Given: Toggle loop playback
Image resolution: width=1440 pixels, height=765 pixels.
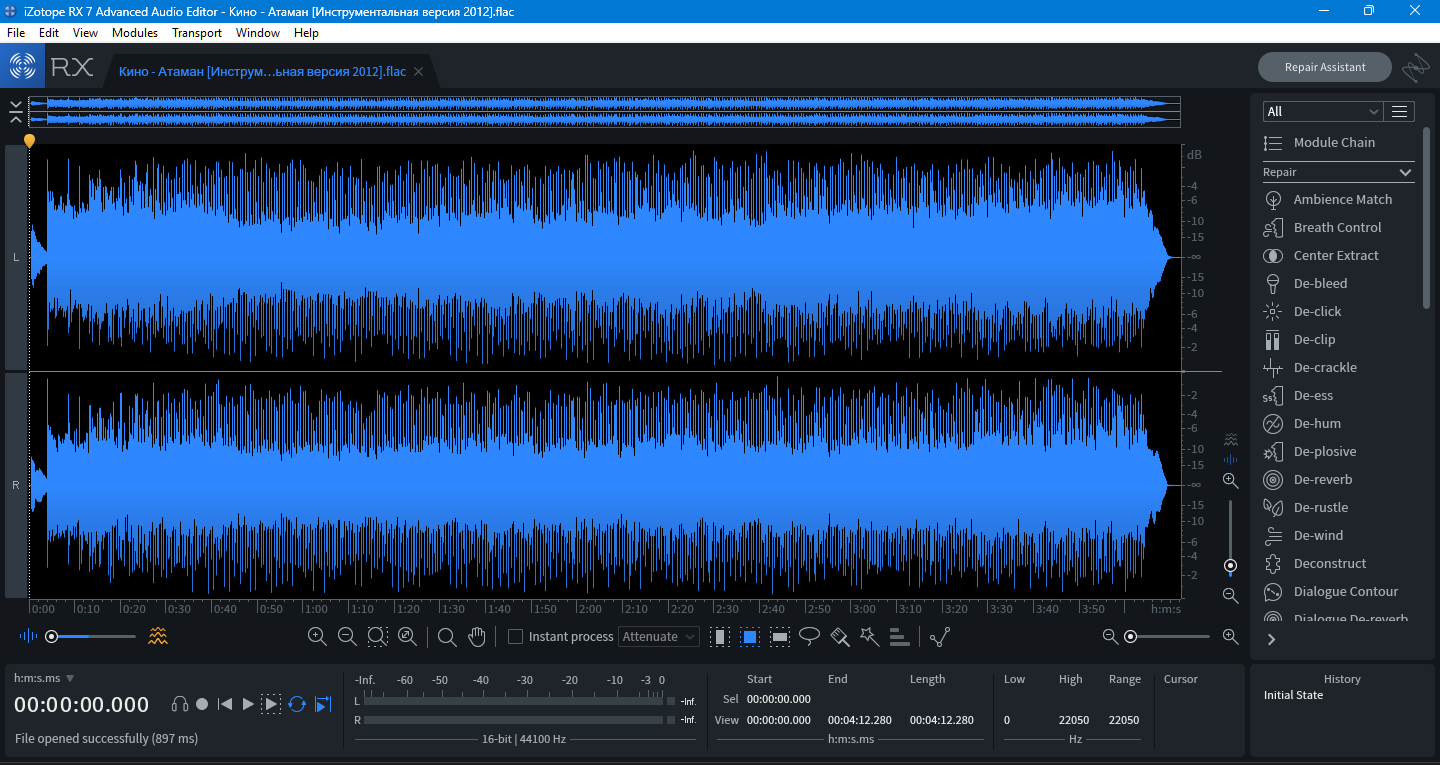Looking at the screenshot, I should tap(297, 704).
